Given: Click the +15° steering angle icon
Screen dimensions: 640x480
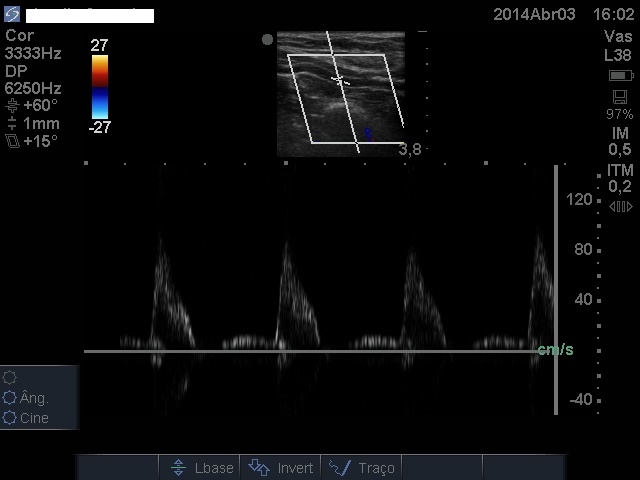Looking at the screenshot, I should (12, 142).
